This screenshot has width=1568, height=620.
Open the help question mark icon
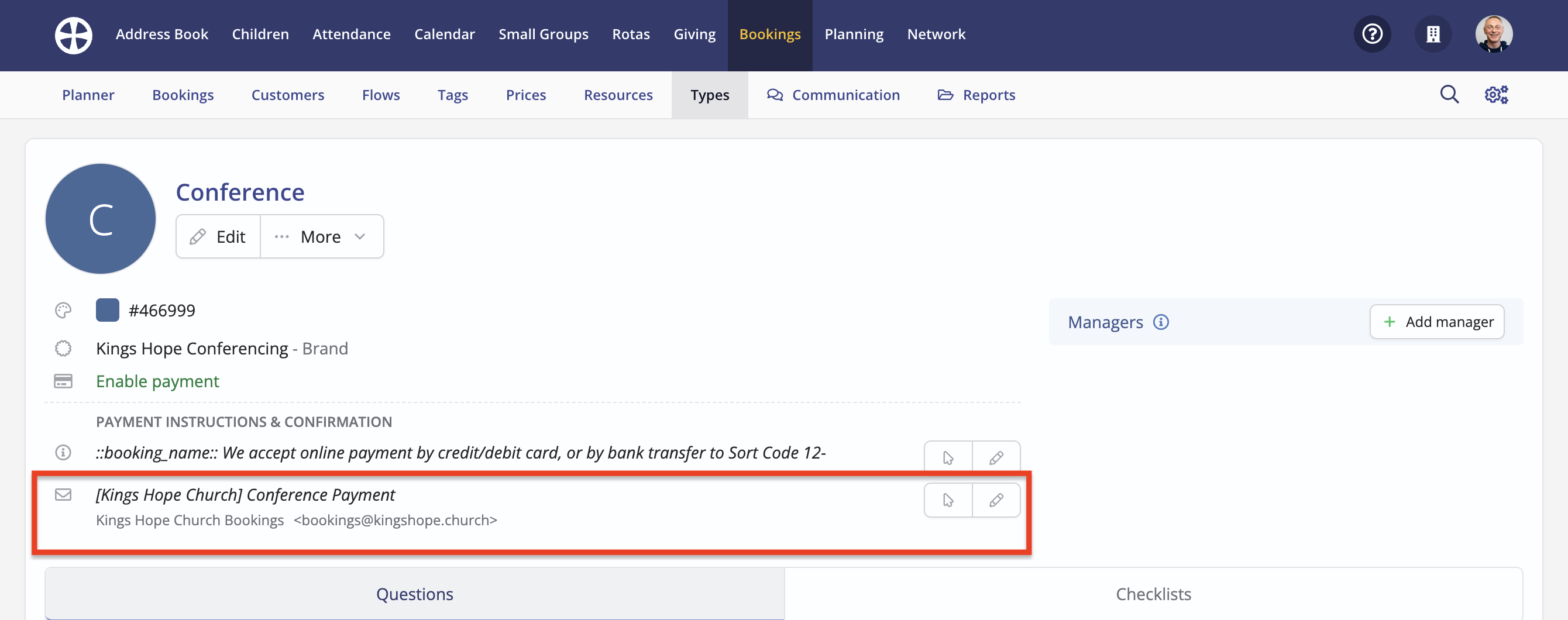tap(1372, 34)
